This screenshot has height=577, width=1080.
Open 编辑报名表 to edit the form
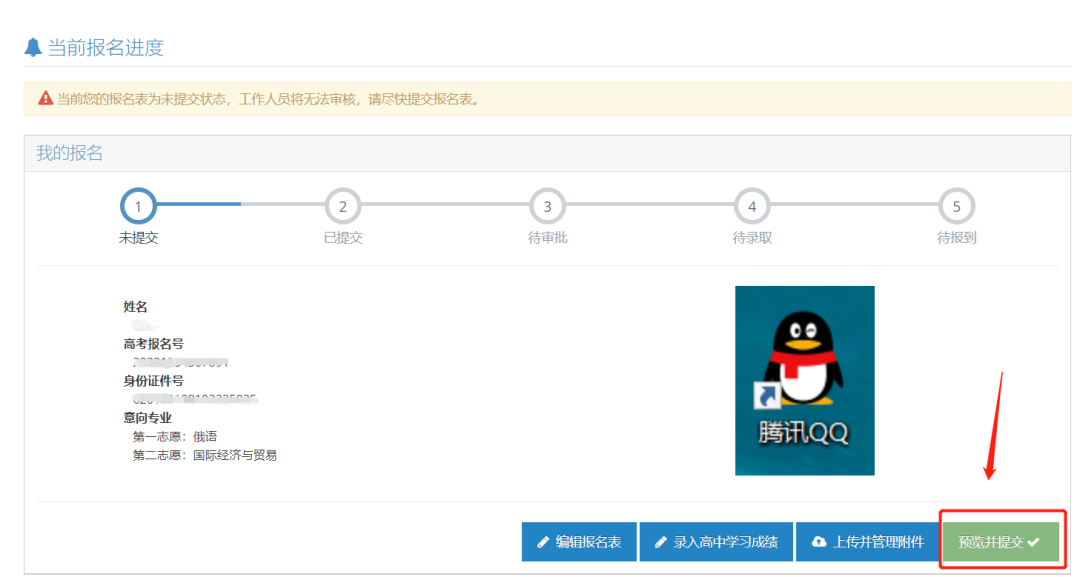(579, 542)
